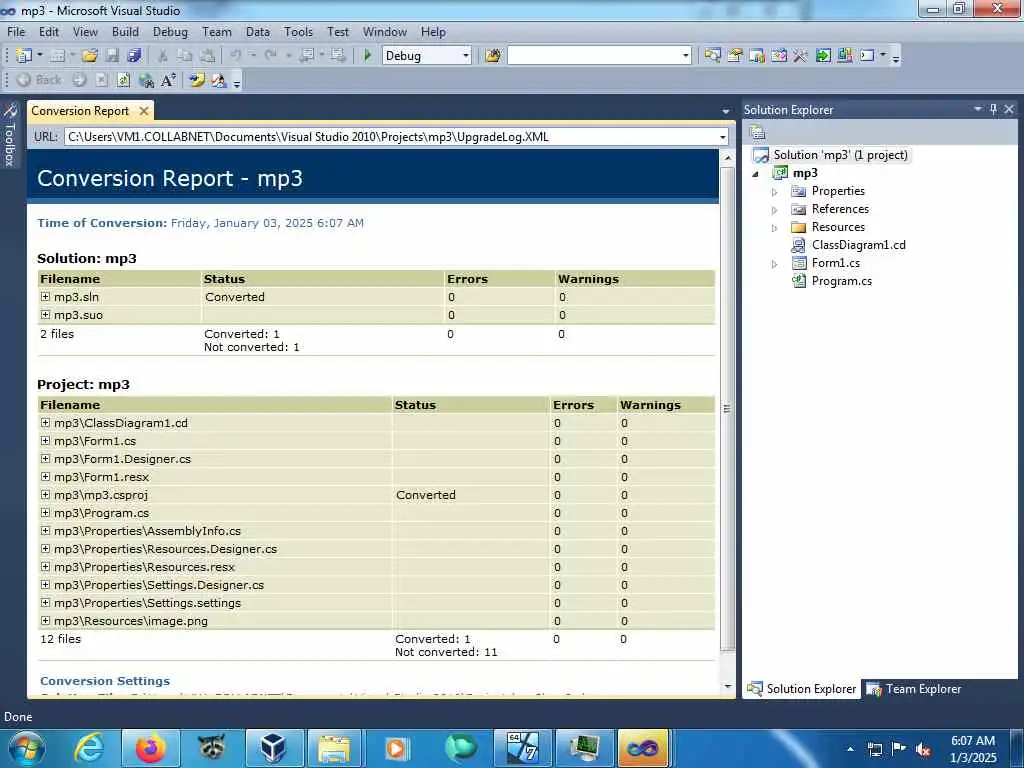This screenshot has height=768, width=1024.
Task: Click the mp3\Resources\image.png filename
Action: click(131, 621)
